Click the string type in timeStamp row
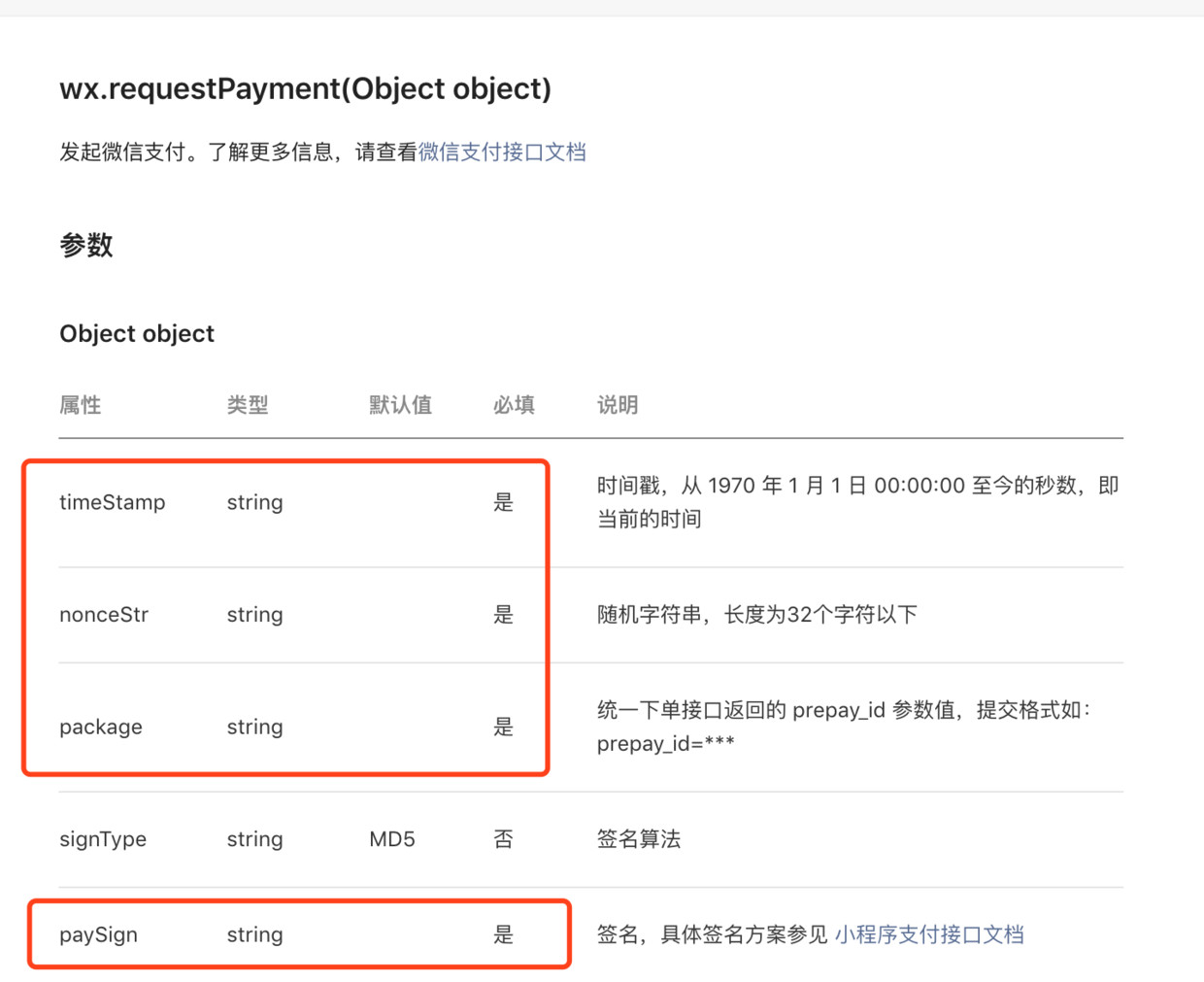The height and width of the screenshot is (982, 1204). (255, 503)
